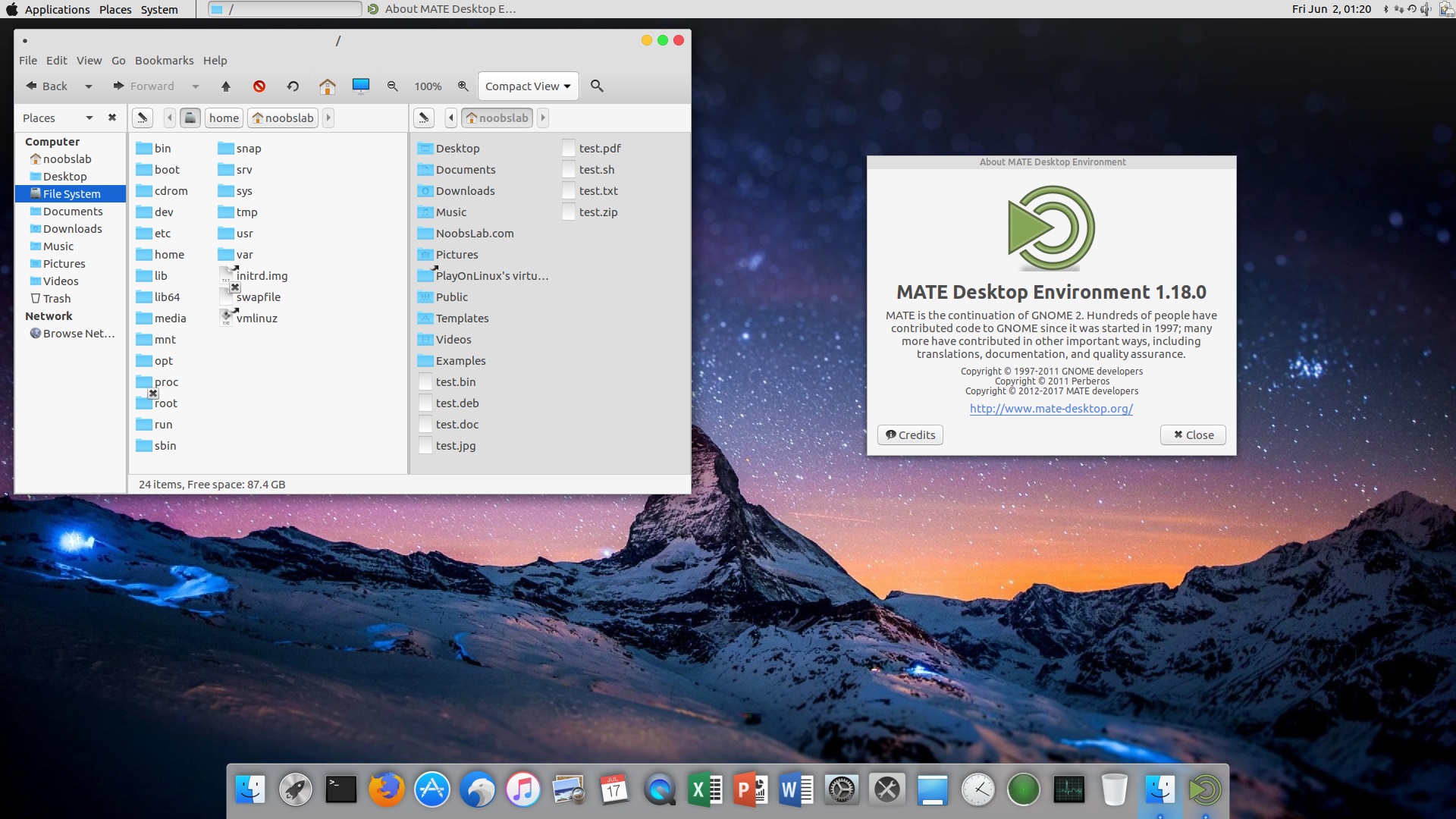Expand the left arrow breadcrumb in path bar
The width and height of the screenshot is (1456, 819).
(x=452, y=117)
